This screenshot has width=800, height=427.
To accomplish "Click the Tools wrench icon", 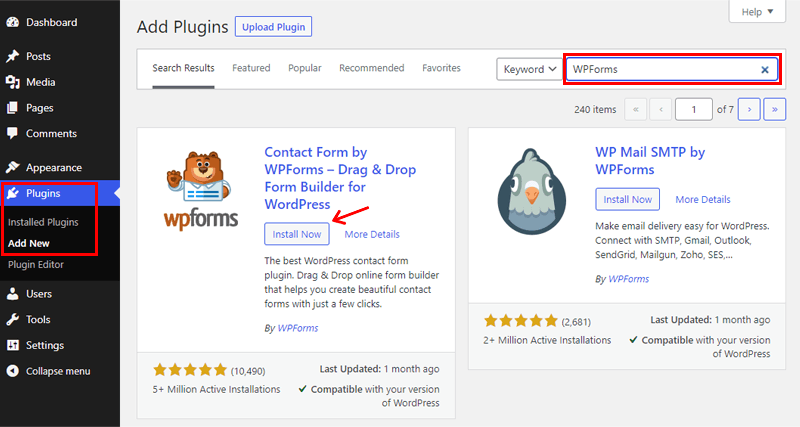I will tap(13, 319).
